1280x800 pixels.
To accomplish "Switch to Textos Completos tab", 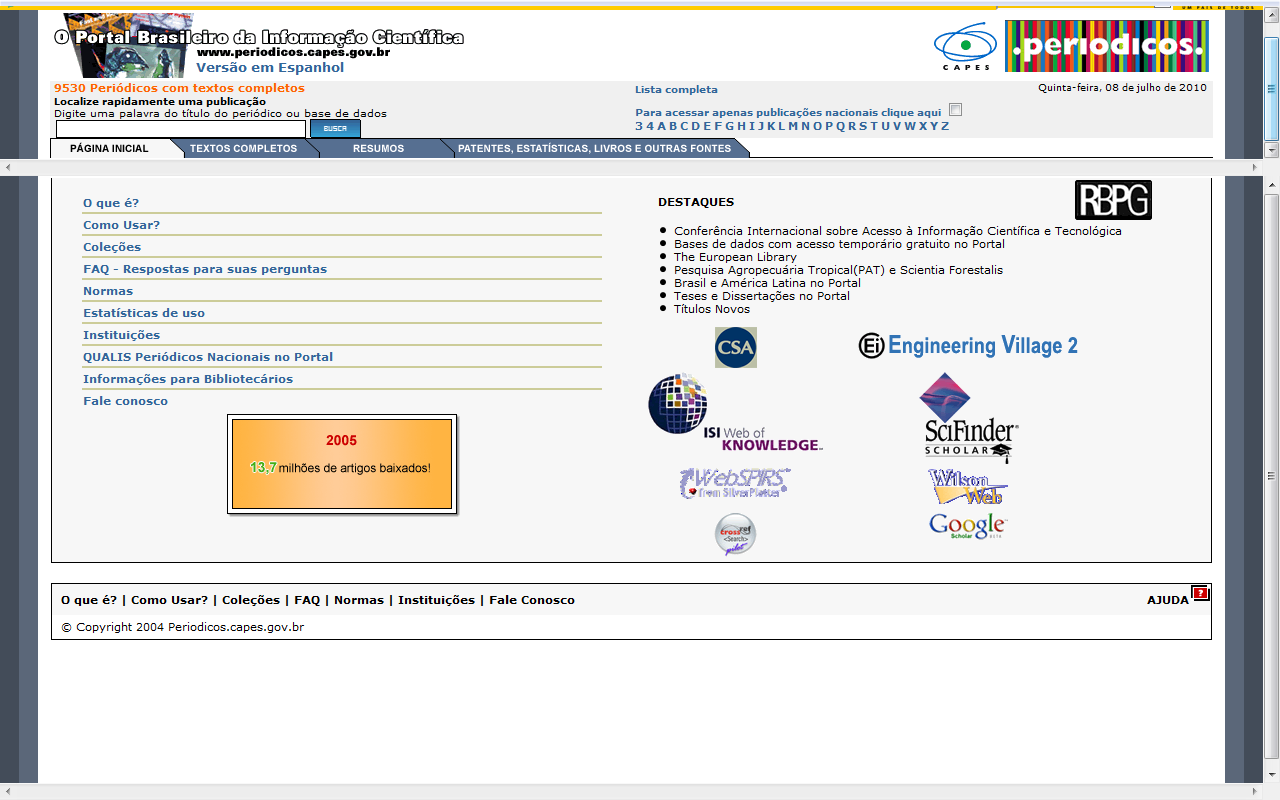I will pos(243,148).
